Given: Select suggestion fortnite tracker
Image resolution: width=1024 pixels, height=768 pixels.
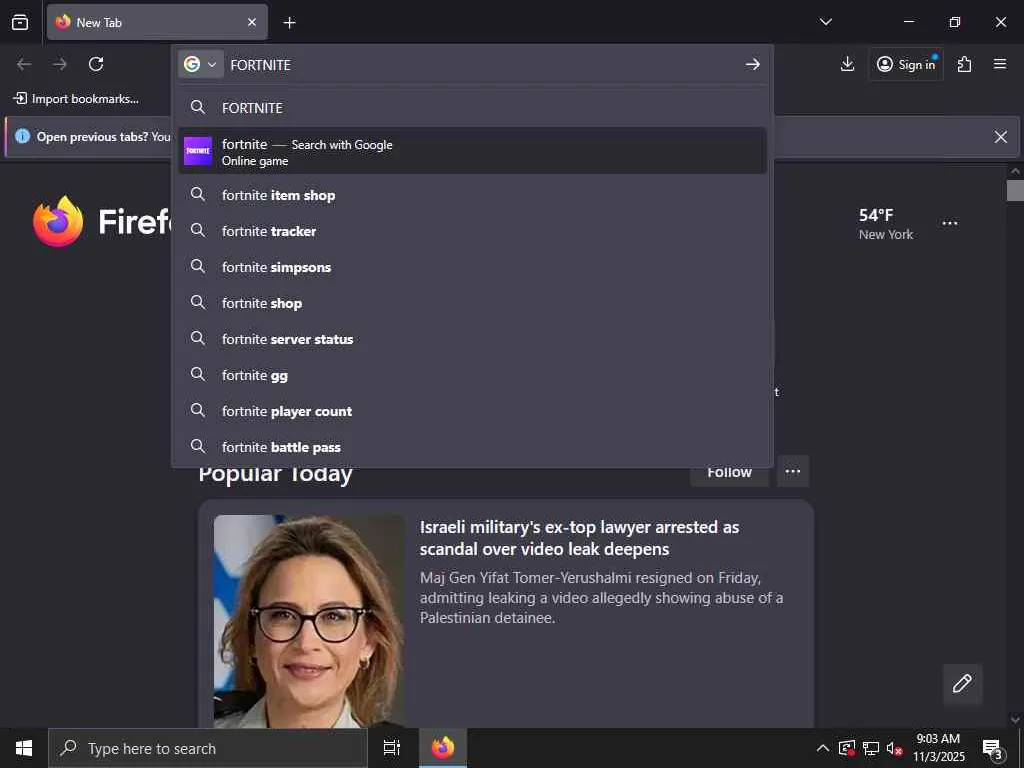Looking at the screenshot, I should coord(472,231).
